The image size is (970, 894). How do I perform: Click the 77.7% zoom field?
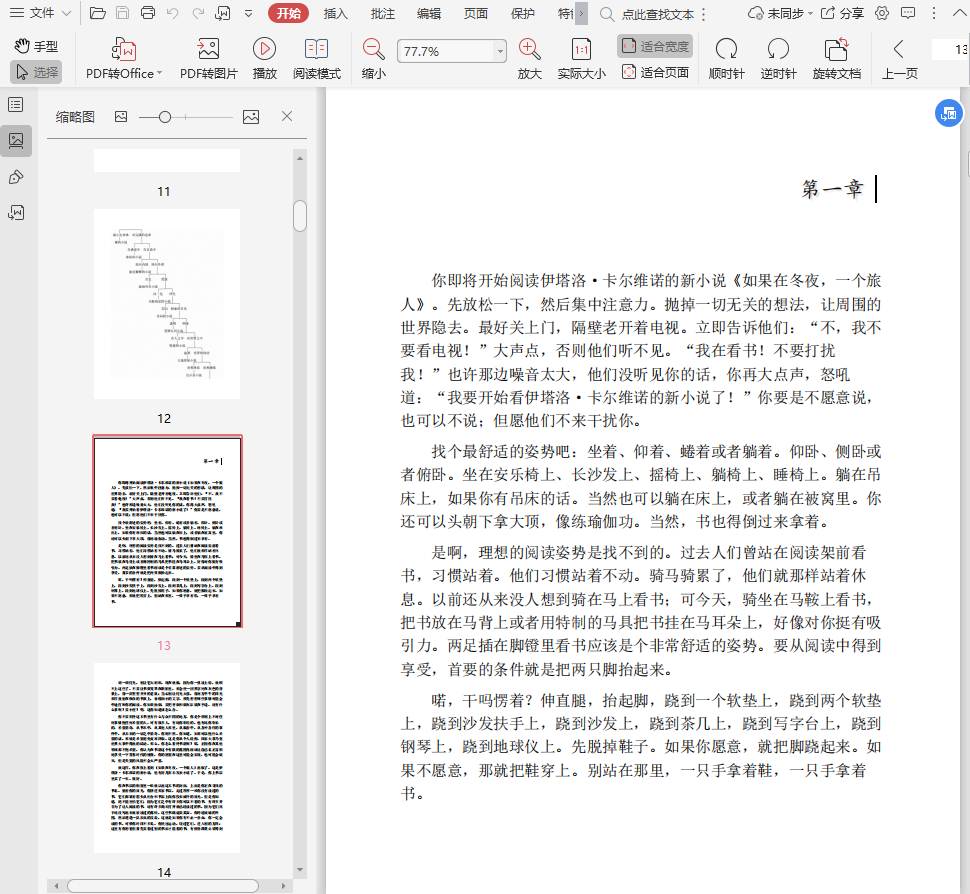445,51
